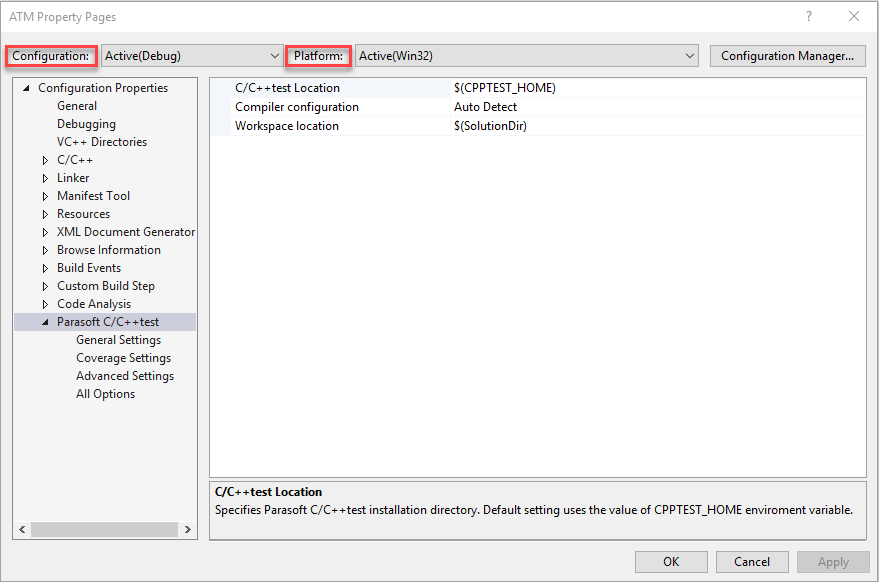Click the tree's right scroll arrow
The image size is (879, 582).
(x=188, y=529)
